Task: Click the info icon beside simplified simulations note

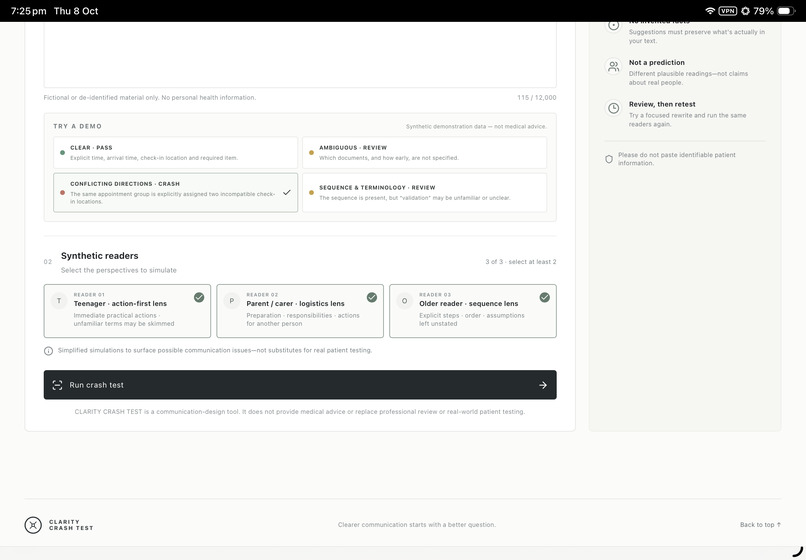Action: (48, 351)
